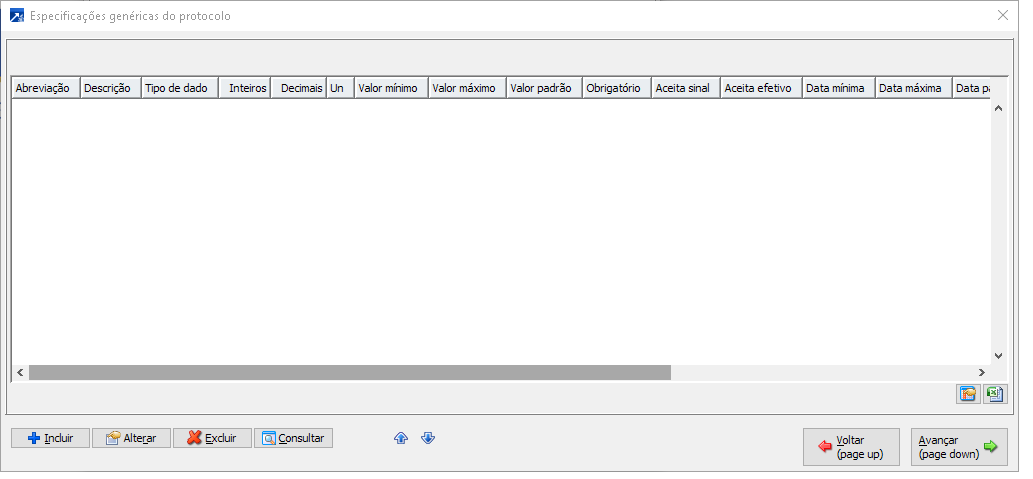The width and height of the screenshot is (1033, 479).
Task: Click the Obrigatório column header
Action: 617,88
